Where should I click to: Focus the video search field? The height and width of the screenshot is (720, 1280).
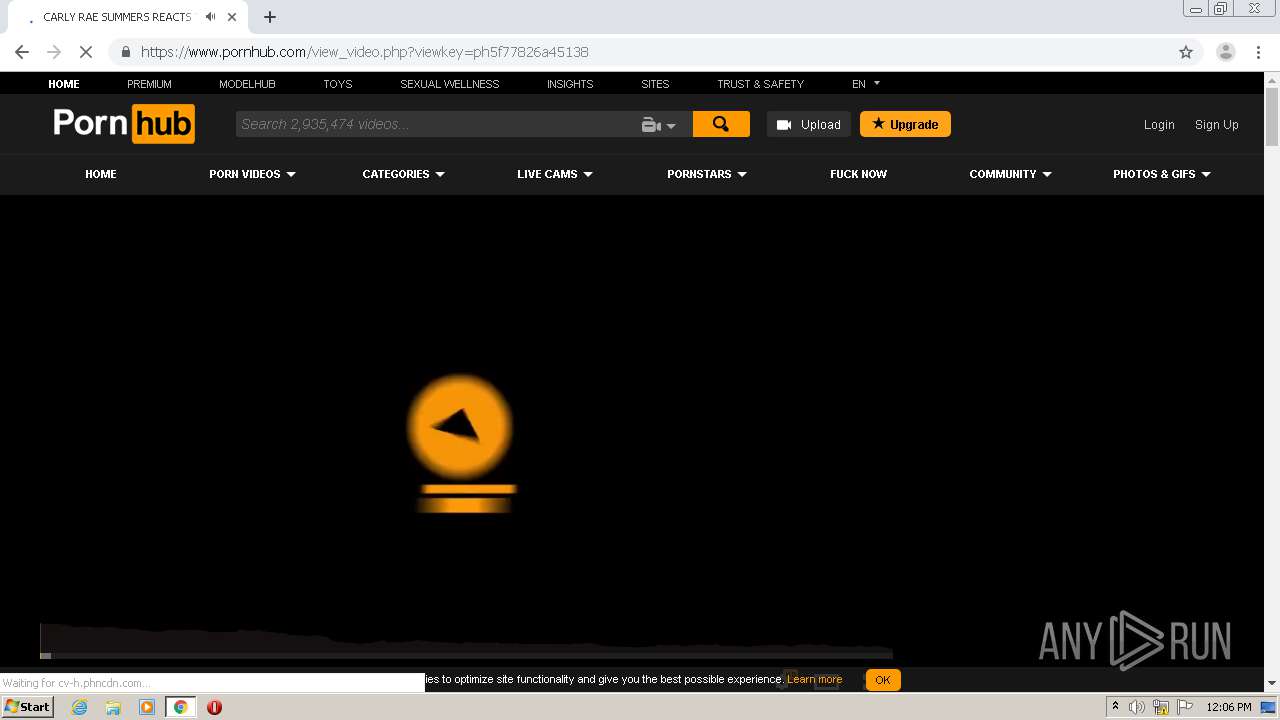(x=436, y=124)
